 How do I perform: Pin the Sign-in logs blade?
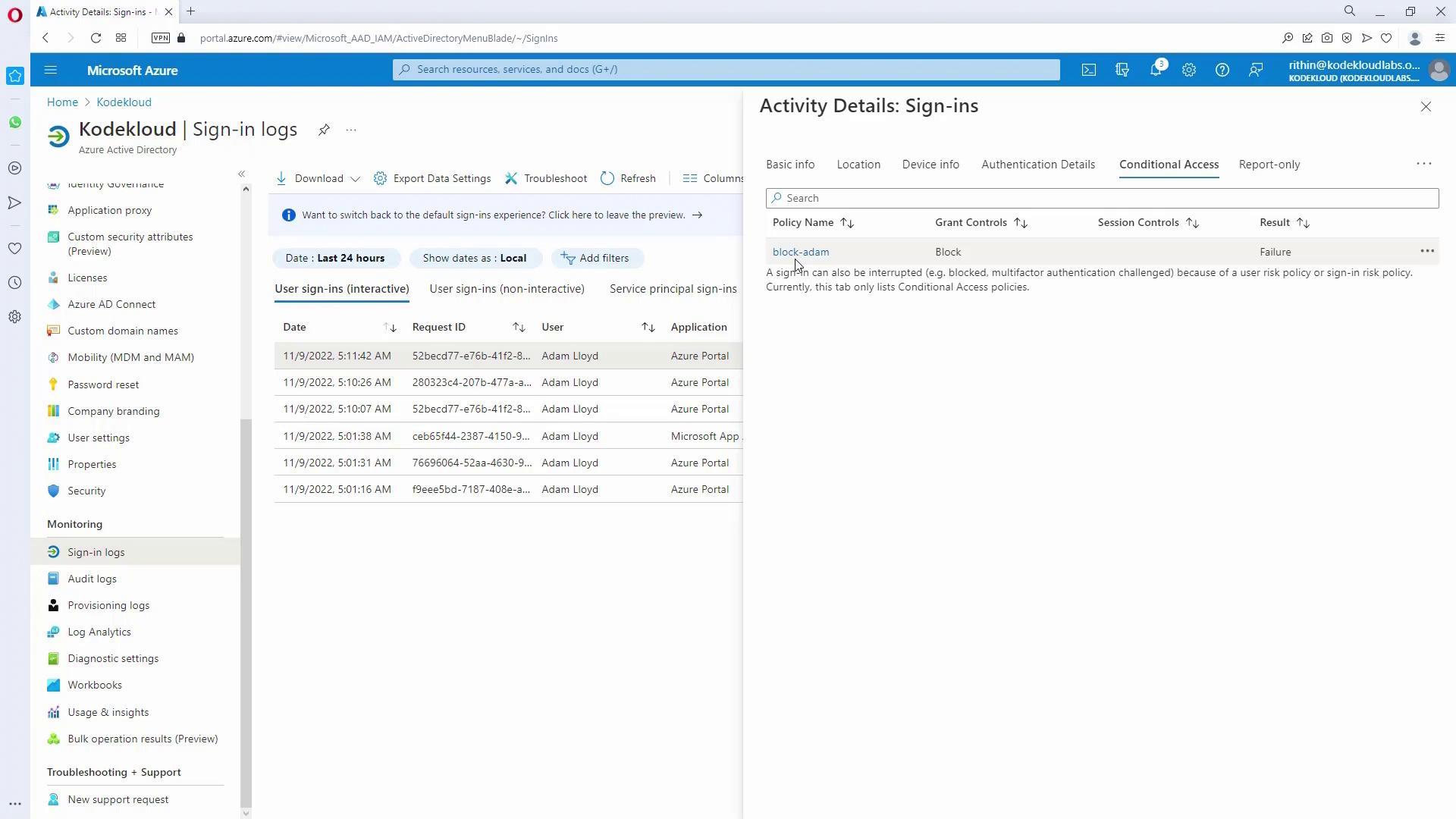324,130
